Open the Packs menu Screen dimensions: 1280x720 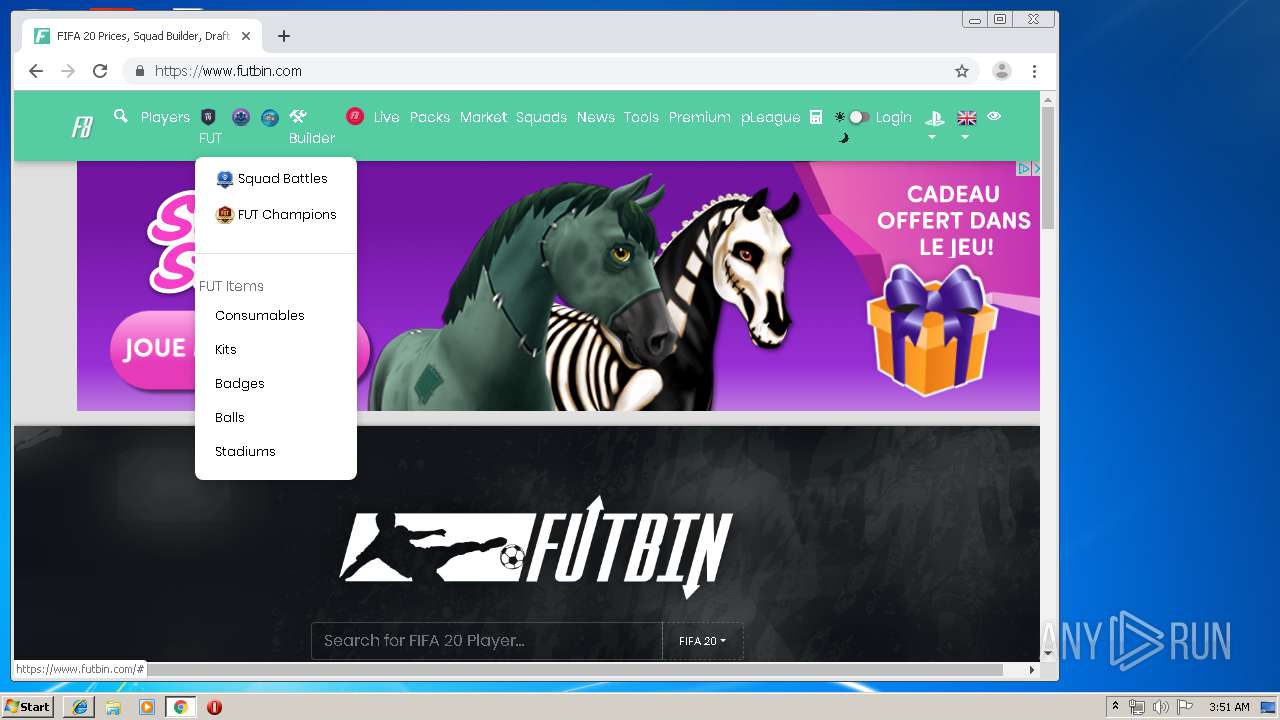pos(430,117)
